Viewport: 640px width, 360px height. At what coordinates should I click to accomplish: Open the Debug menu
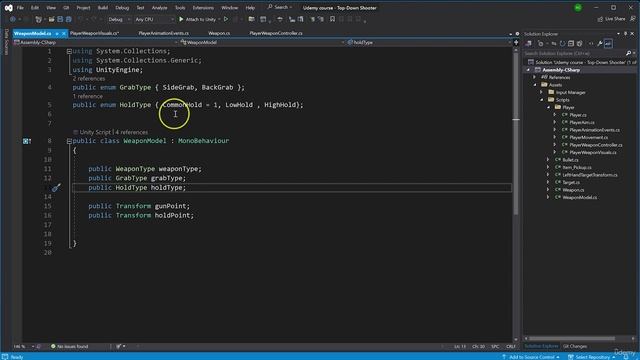(122, 8)
